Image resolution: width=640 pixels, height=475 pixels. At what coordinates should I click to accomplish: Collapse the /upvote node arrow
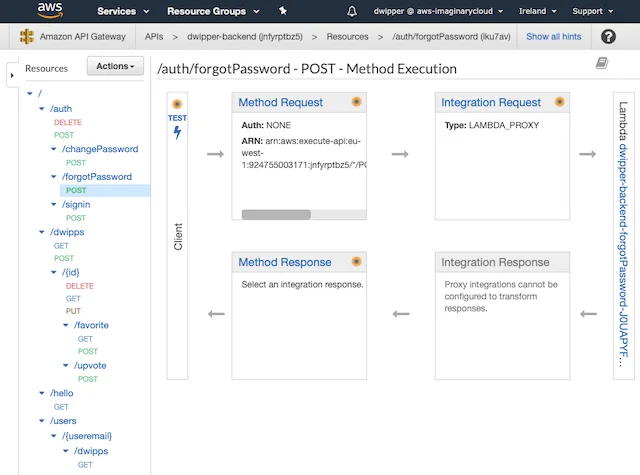click(65, 366)
